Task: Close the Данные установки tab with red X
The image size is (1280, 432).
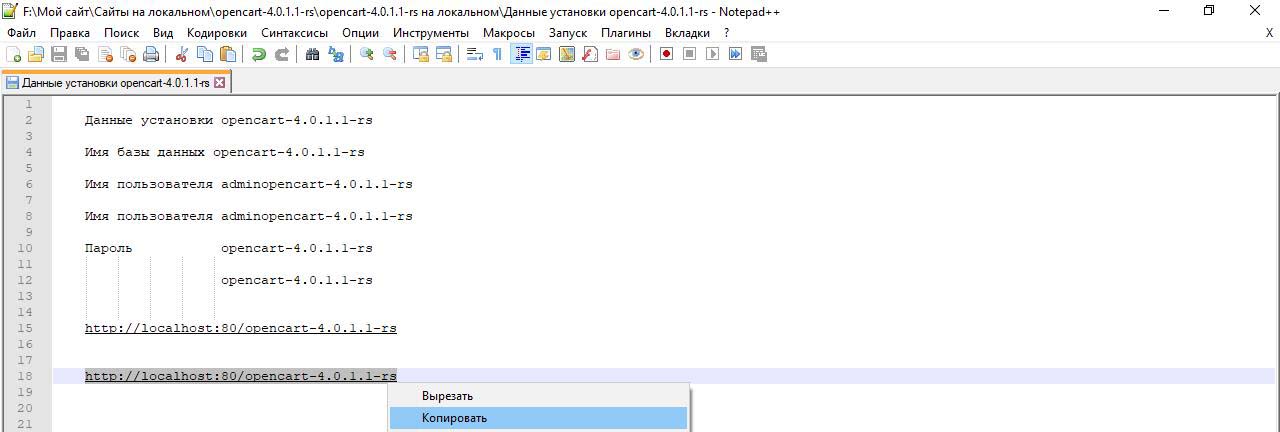Action: [220, 83]
